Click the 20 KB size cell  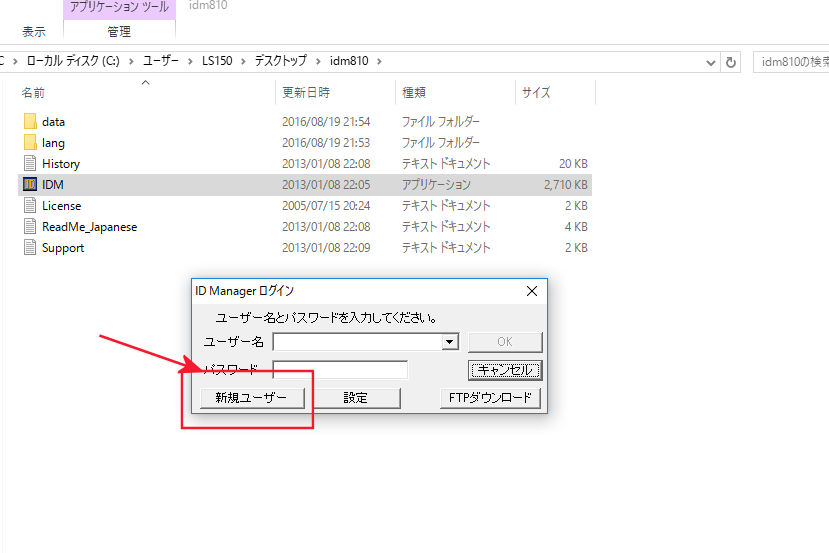[x=573, y=164]
